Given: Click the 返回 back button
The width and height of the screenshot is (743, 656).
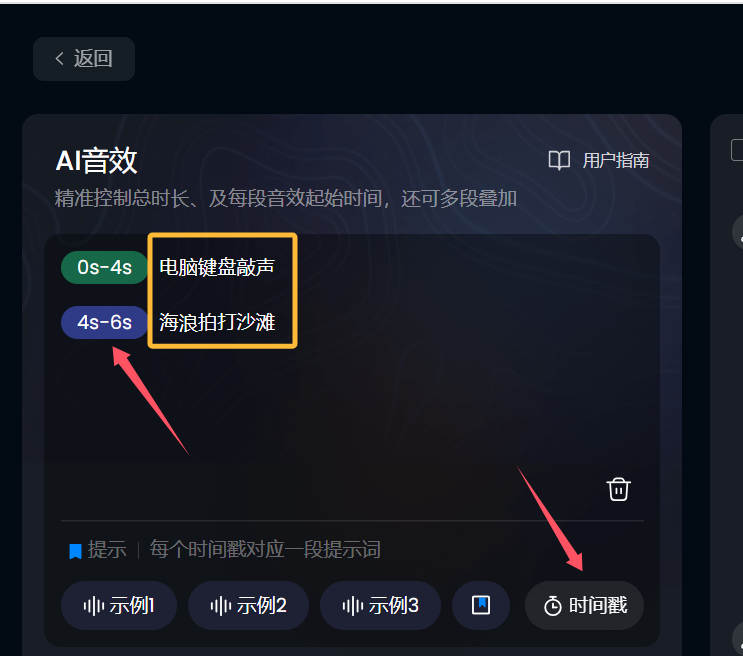Looking at the screenshot, I should click(84, 59).
